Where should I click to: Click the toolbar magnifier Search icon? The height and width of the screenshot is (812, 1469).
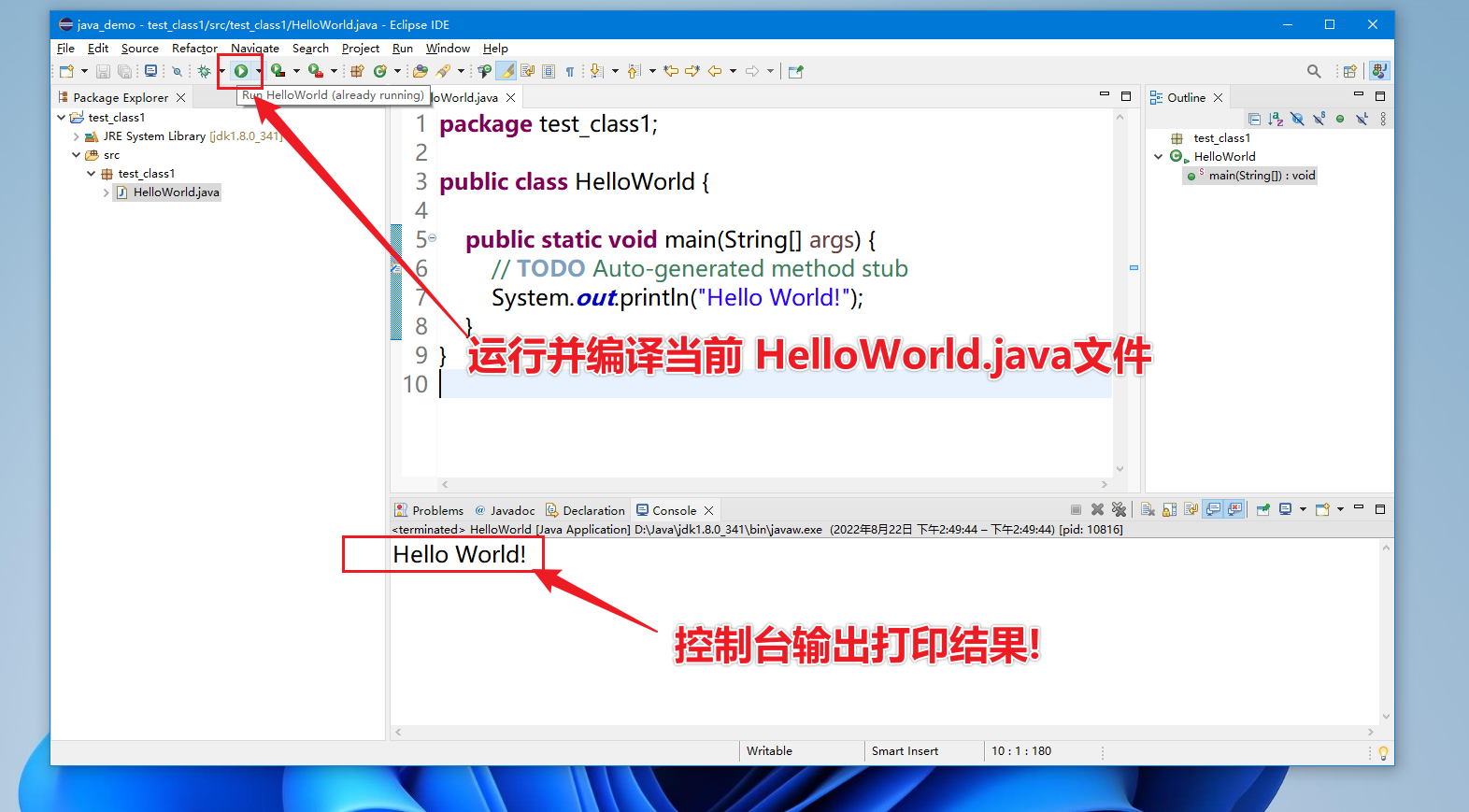pyautogui.click(x=1314, y=71)
